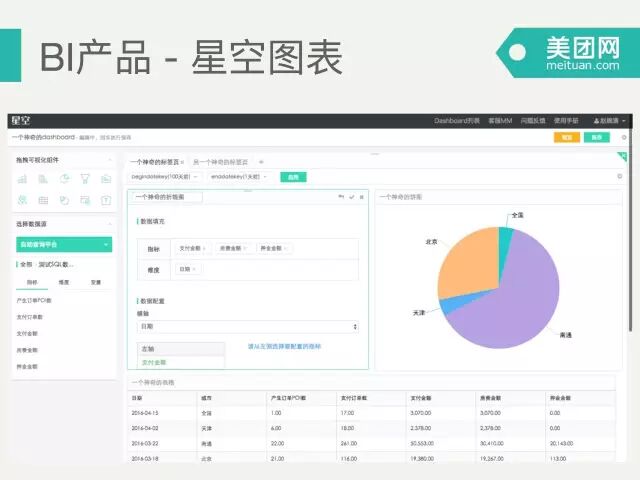The width and height of the screenshot is (640, 480).
Task: Select the bar chart component icon
Action: (x=22, y=179)
